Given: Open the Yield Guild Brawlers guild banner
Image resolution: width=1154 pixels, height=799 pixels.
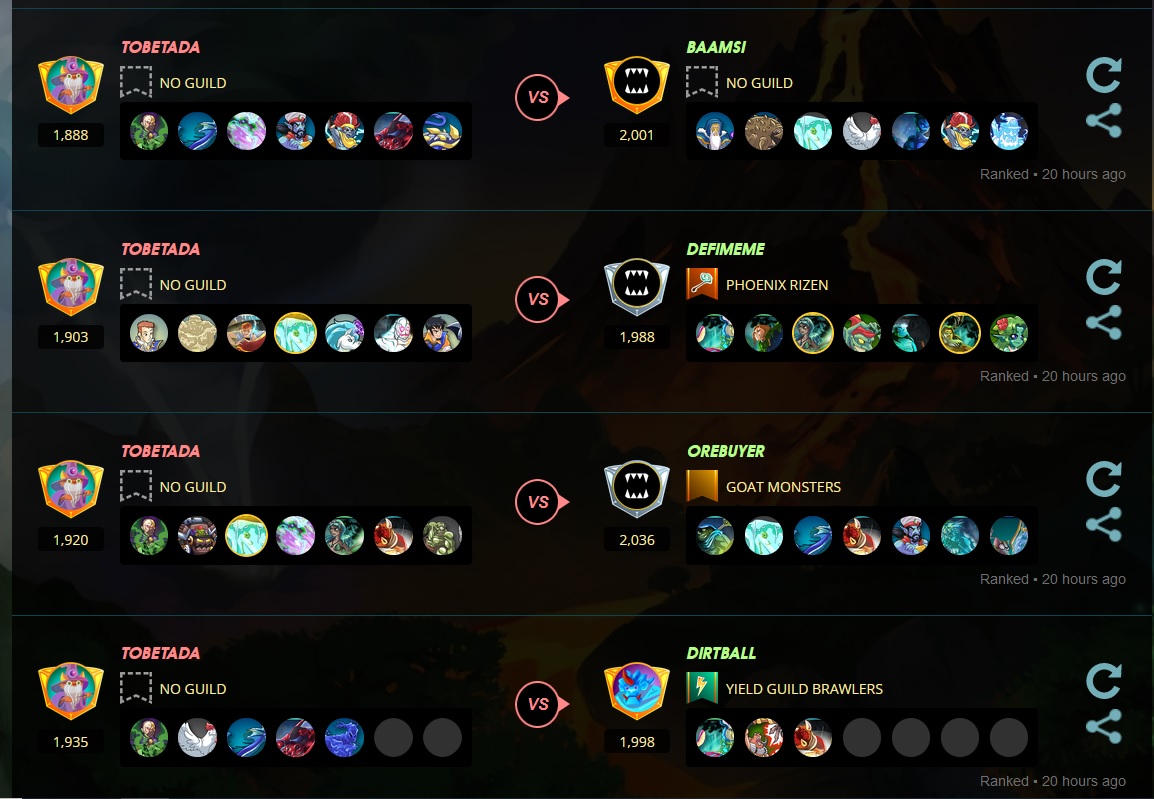Looking at the screenshot, I should [x=701, y=689].
